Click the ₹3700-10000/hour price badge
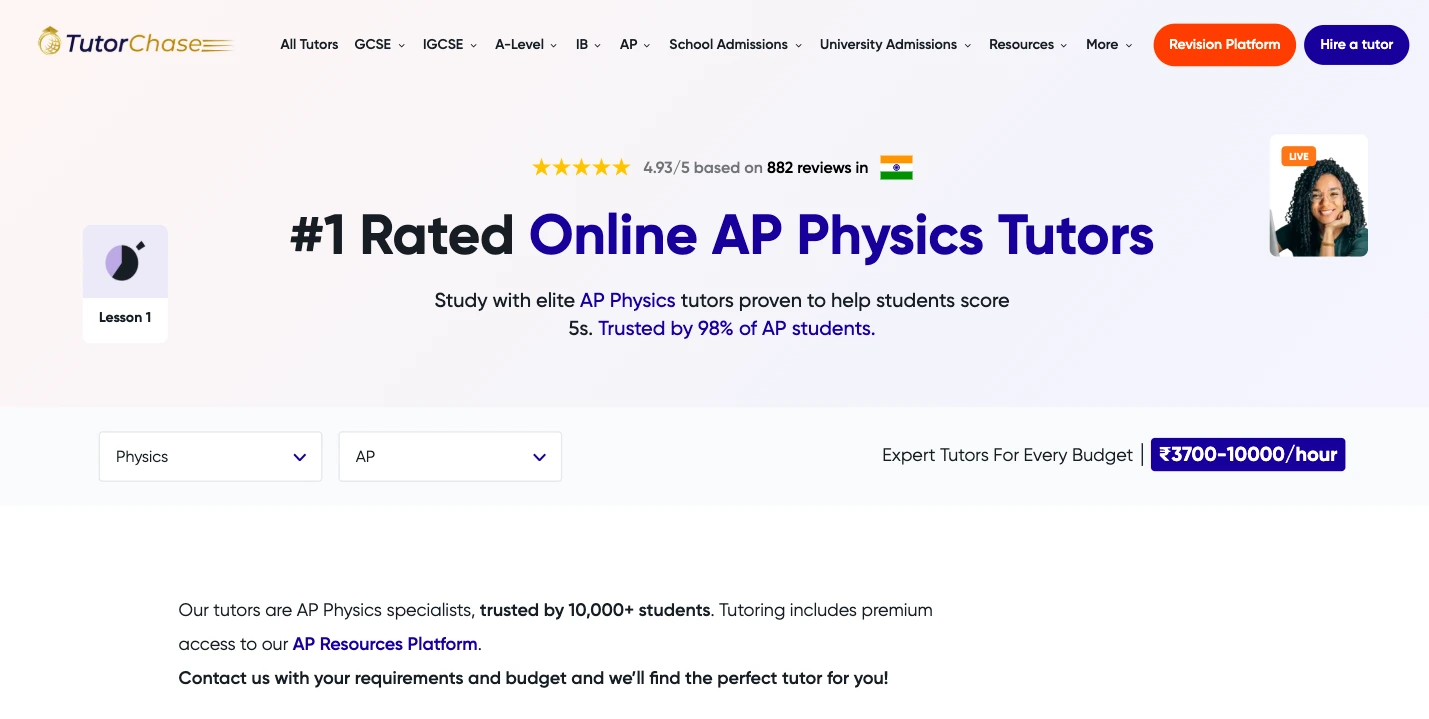The height and width of the screenshot is (719, 1429). coord(1247,454)
